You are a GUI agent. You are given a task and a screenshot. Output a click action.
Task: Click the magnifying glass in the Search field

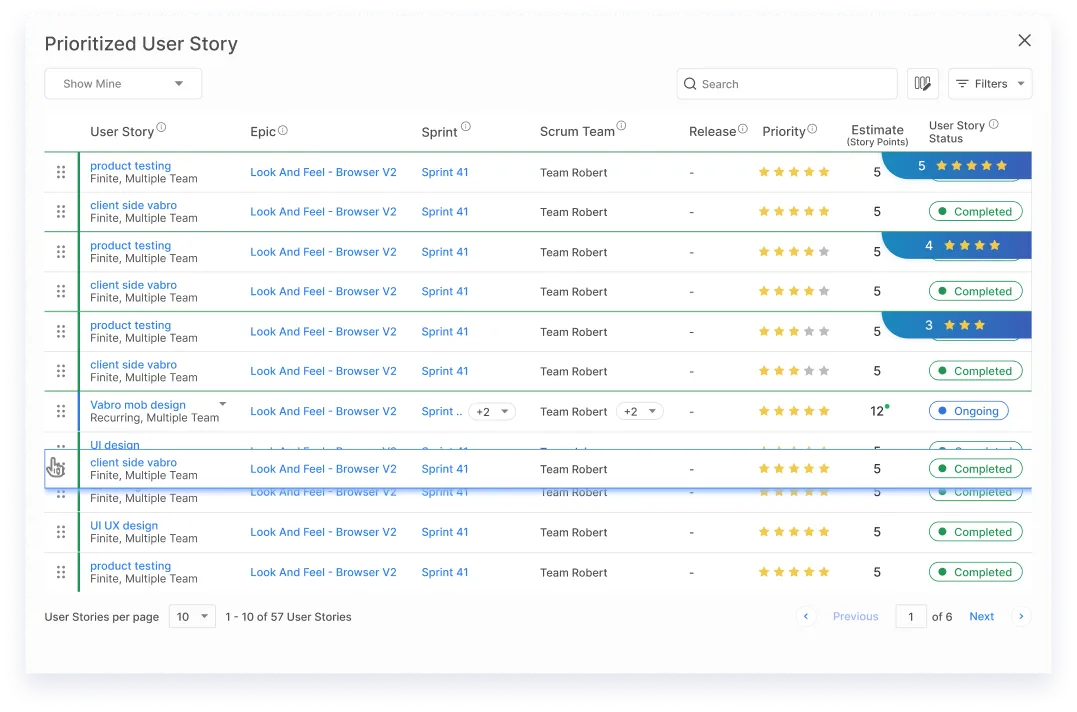(x=690, y=84)
